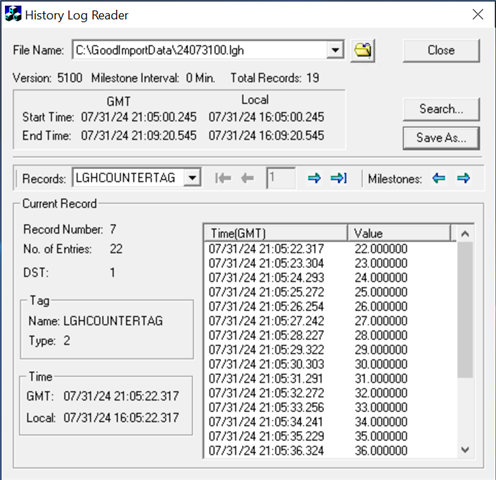Click the Value column header
The height and width of the screenshot is (480, 496).
pos(399,233)
